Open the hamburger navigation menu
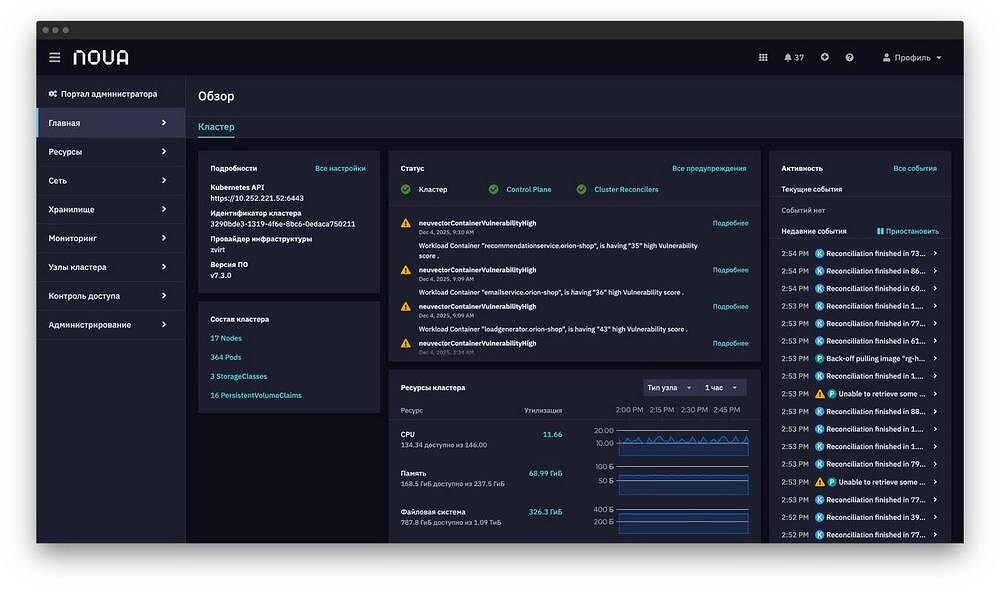This screenshot has height=595, width=1000. (54, 58)
